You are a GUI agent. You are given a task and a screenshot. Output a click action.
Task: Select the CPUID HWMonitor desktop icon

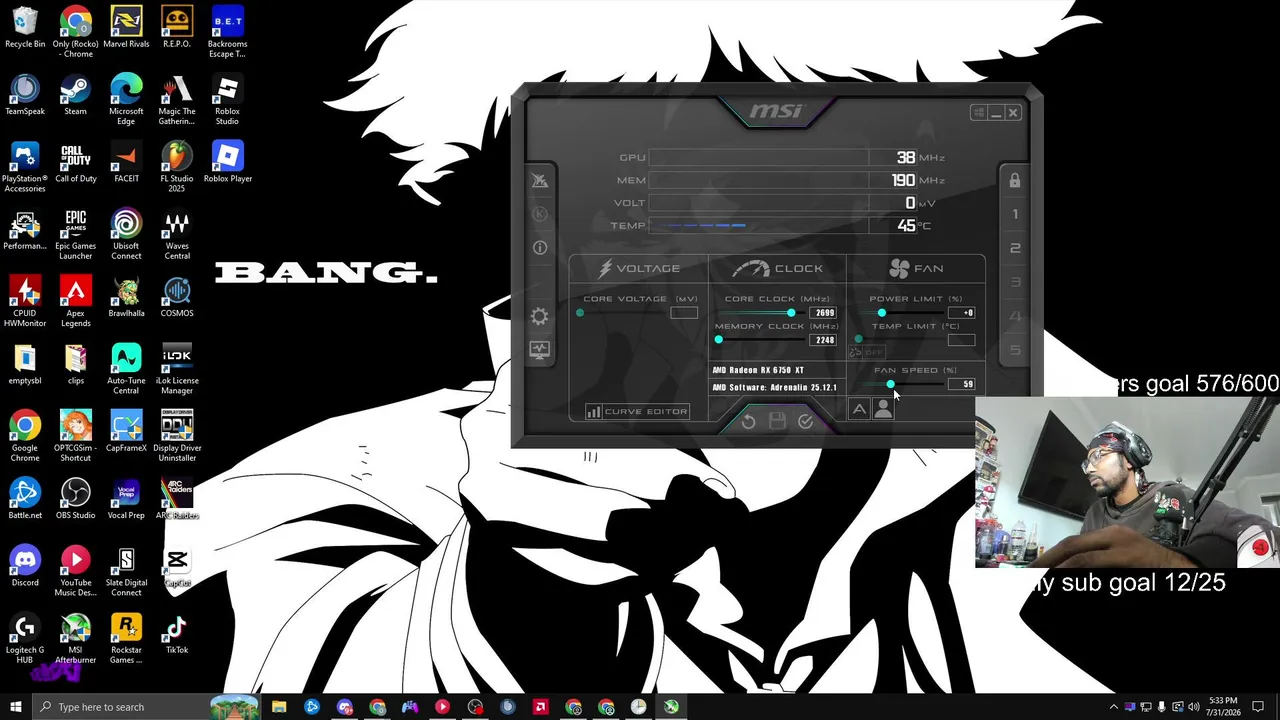[x=25, y=302]
